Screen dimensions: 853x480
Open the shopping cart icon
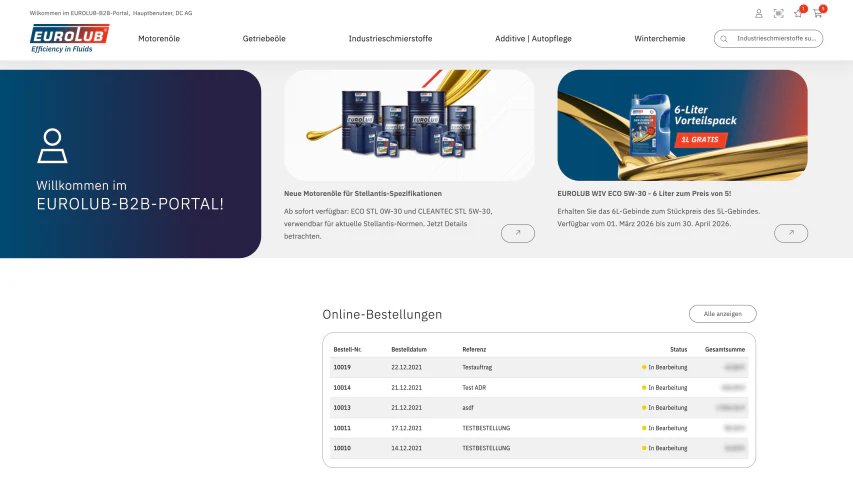click(x=818, y=14)
